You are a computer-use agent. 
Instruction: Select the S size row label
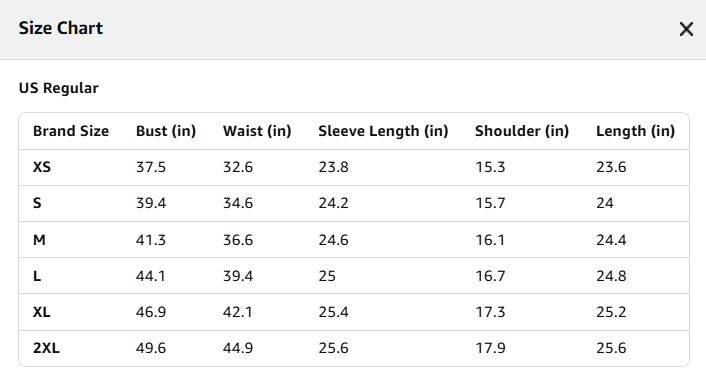pyautogui.click(x=37, y=203)
